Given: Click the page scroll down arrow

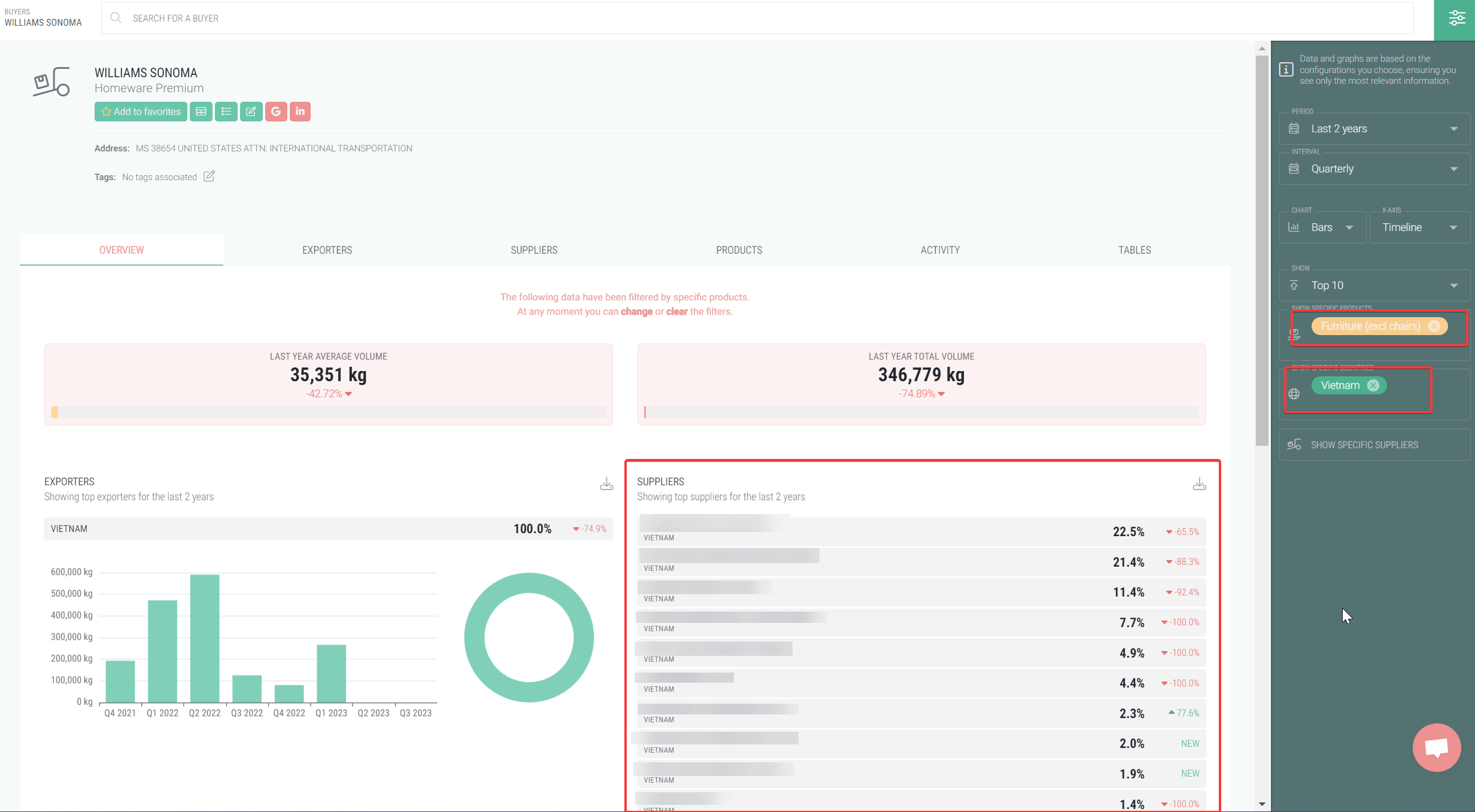Looking at the screenshot, I should tap(1262, 804).
